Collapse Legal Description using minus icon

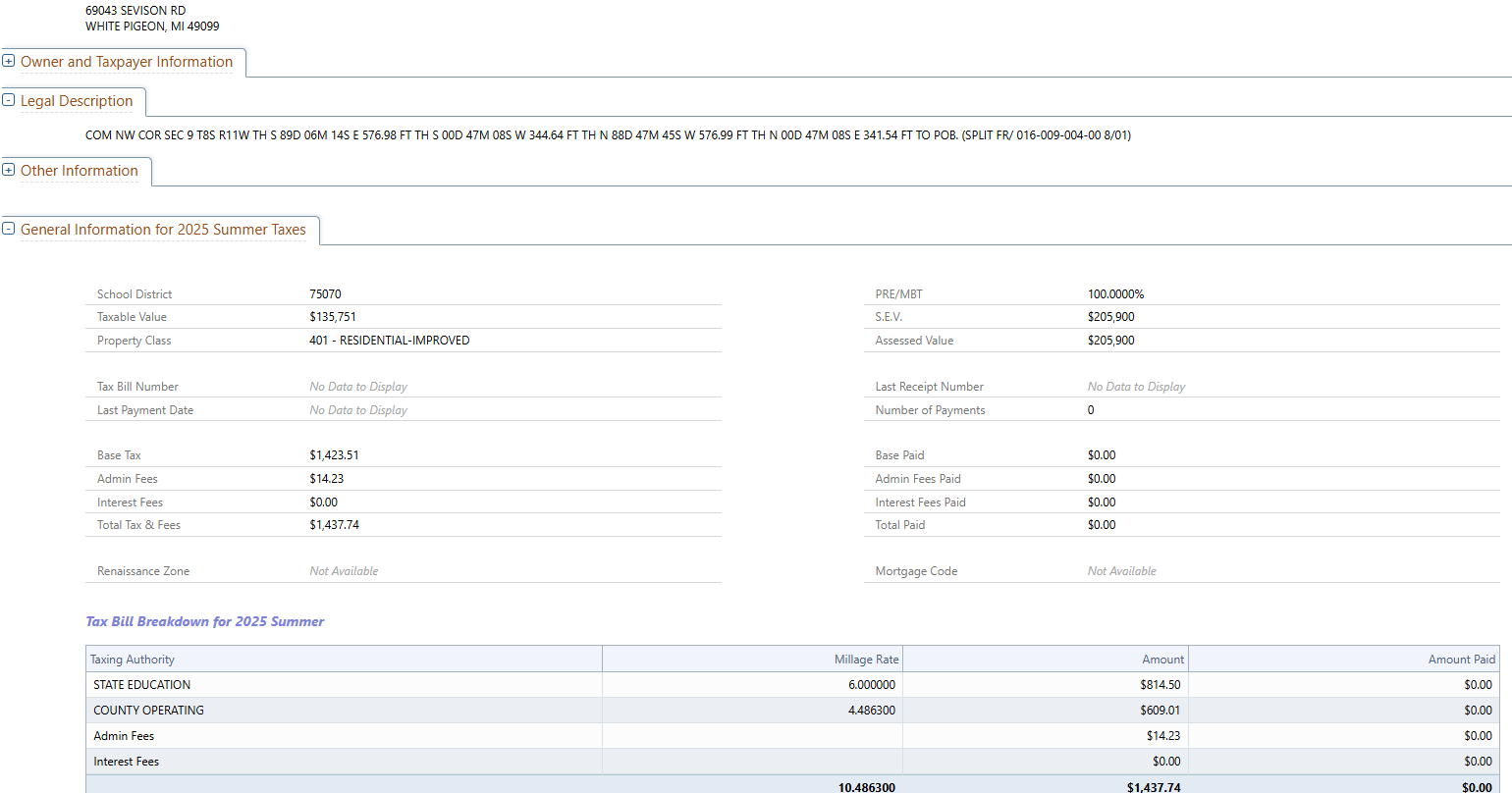pos(9,100)
